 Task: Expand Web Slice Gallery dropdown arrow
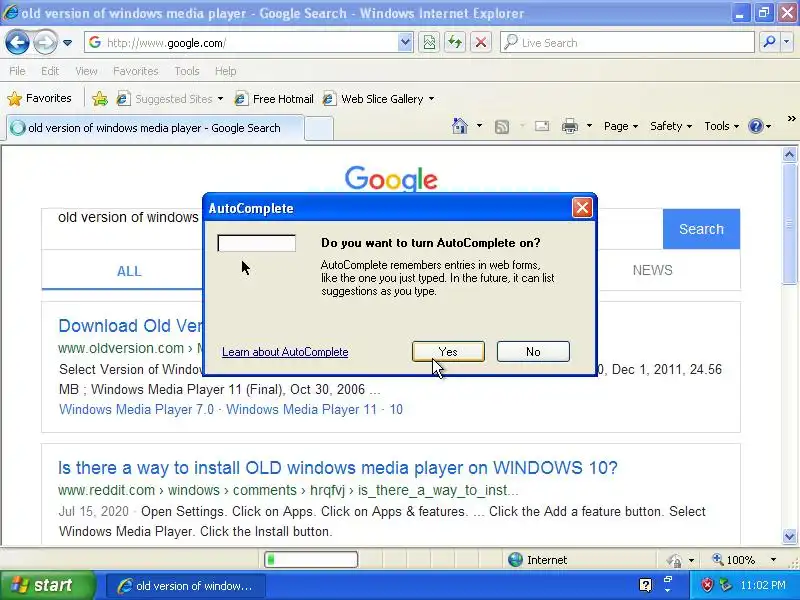432,99
